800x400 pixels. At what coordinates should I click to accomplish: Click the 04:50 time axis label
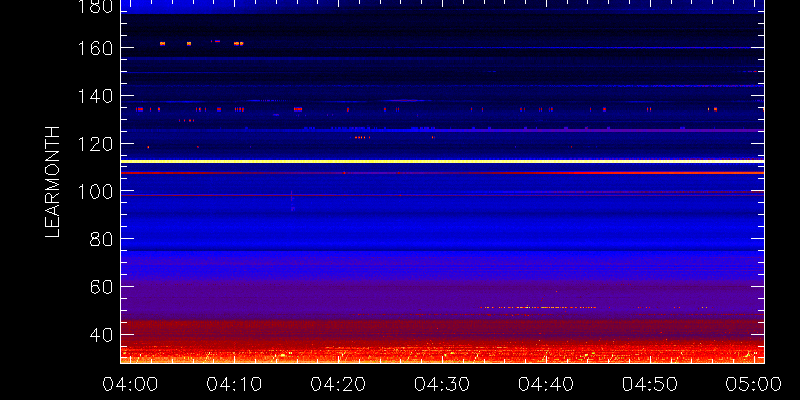coord(650,384)
